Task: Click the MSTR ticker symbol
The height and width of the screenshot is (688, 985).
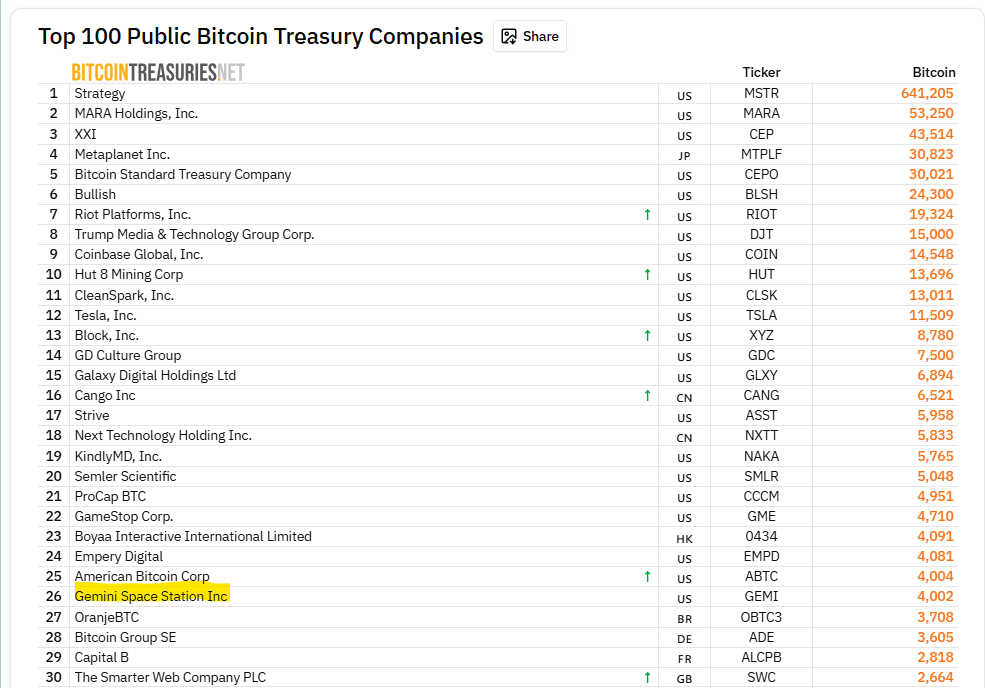Action: (761, 93)
